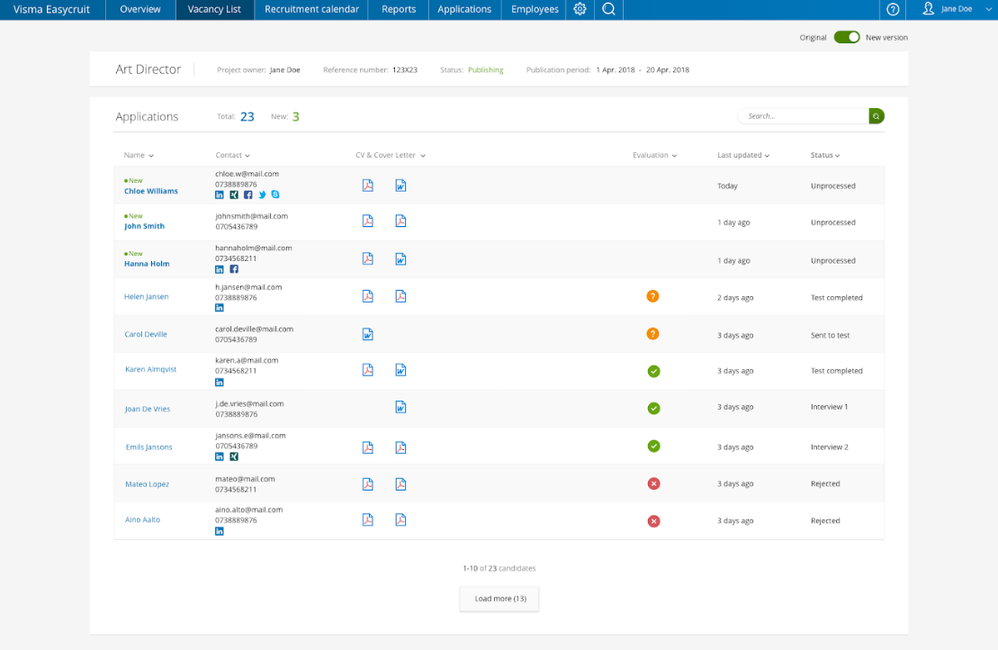Go to the Reports tab
This screenshot has width=998, height=650.
click(x=398, y=9)
